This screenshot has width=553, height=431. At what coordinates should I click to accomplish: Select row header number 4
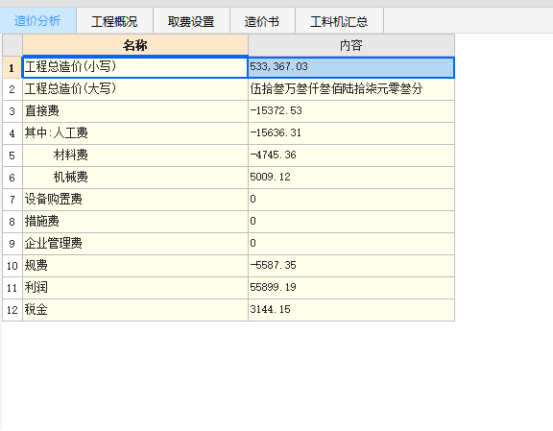12,133
